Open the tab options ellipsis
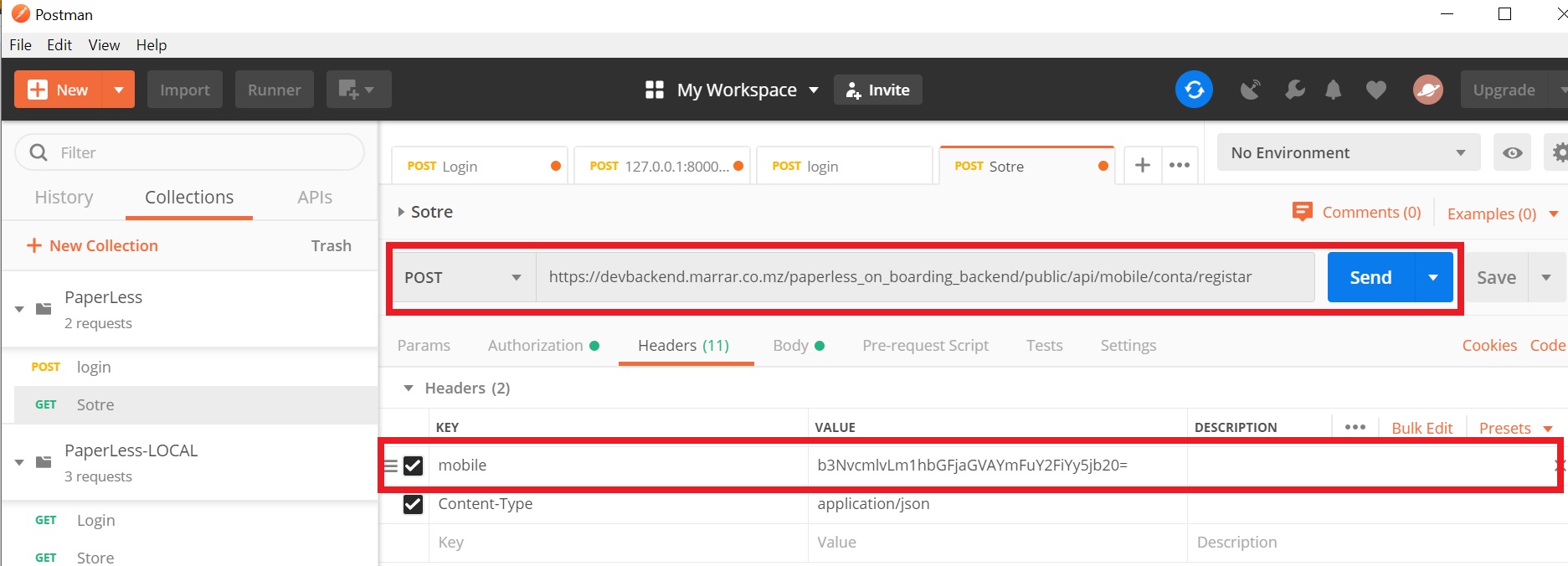The height and width of the screenshot is (566, 1568). (x=1180, y=165)
